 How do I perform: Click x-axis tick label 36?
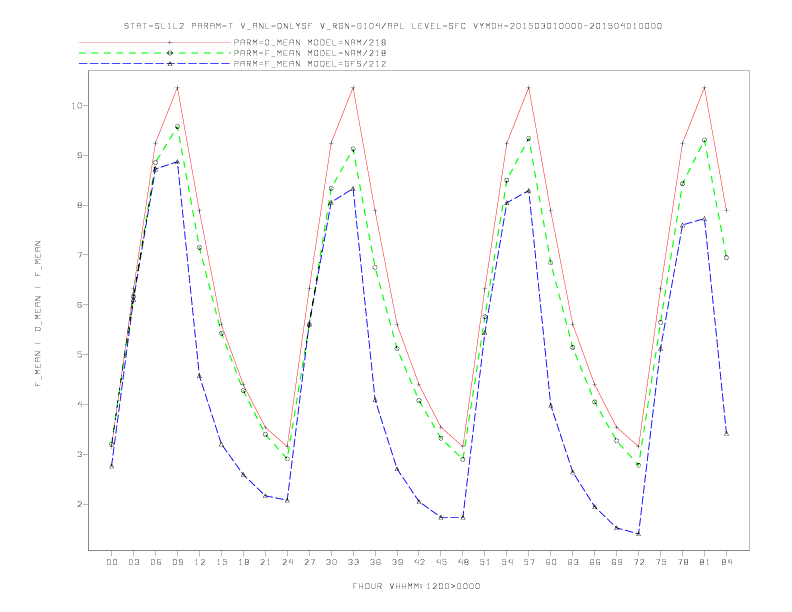pyautogui.click(x=375, y=562)
